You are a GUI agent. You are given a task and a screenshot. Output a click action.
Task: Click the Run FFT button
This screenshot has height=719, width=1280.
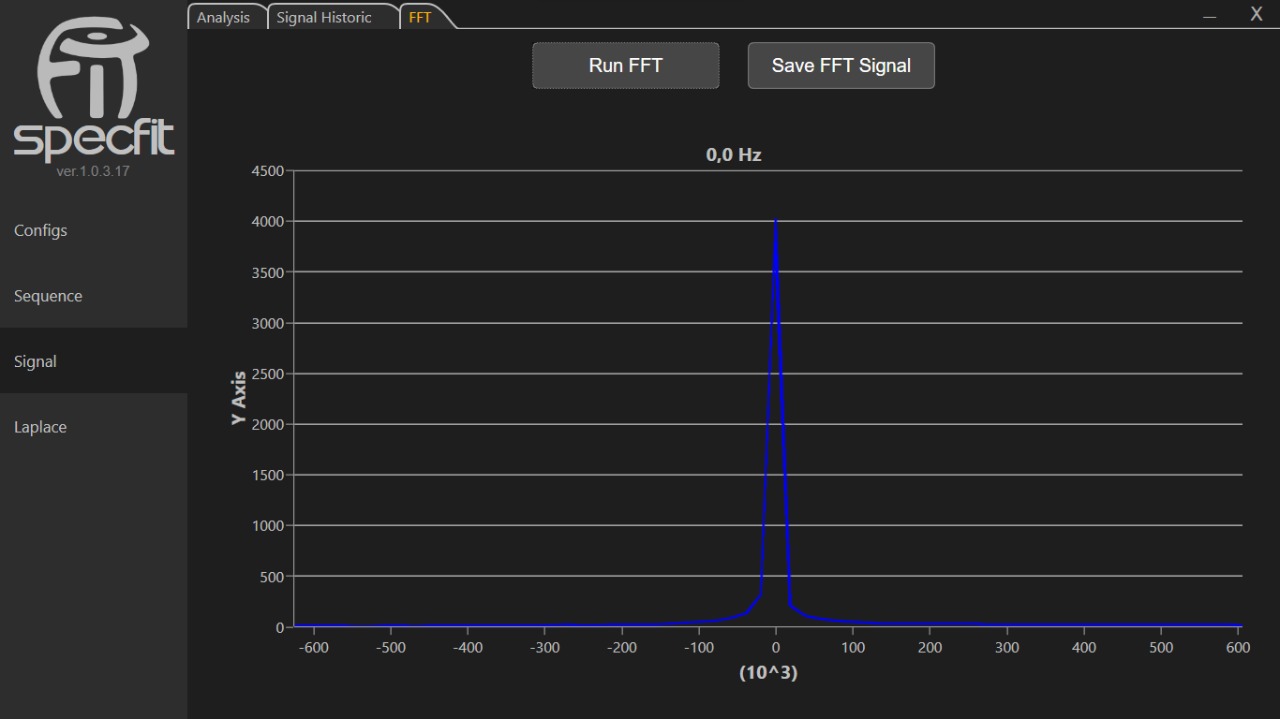pyautogui.click(x=625, y=65)
